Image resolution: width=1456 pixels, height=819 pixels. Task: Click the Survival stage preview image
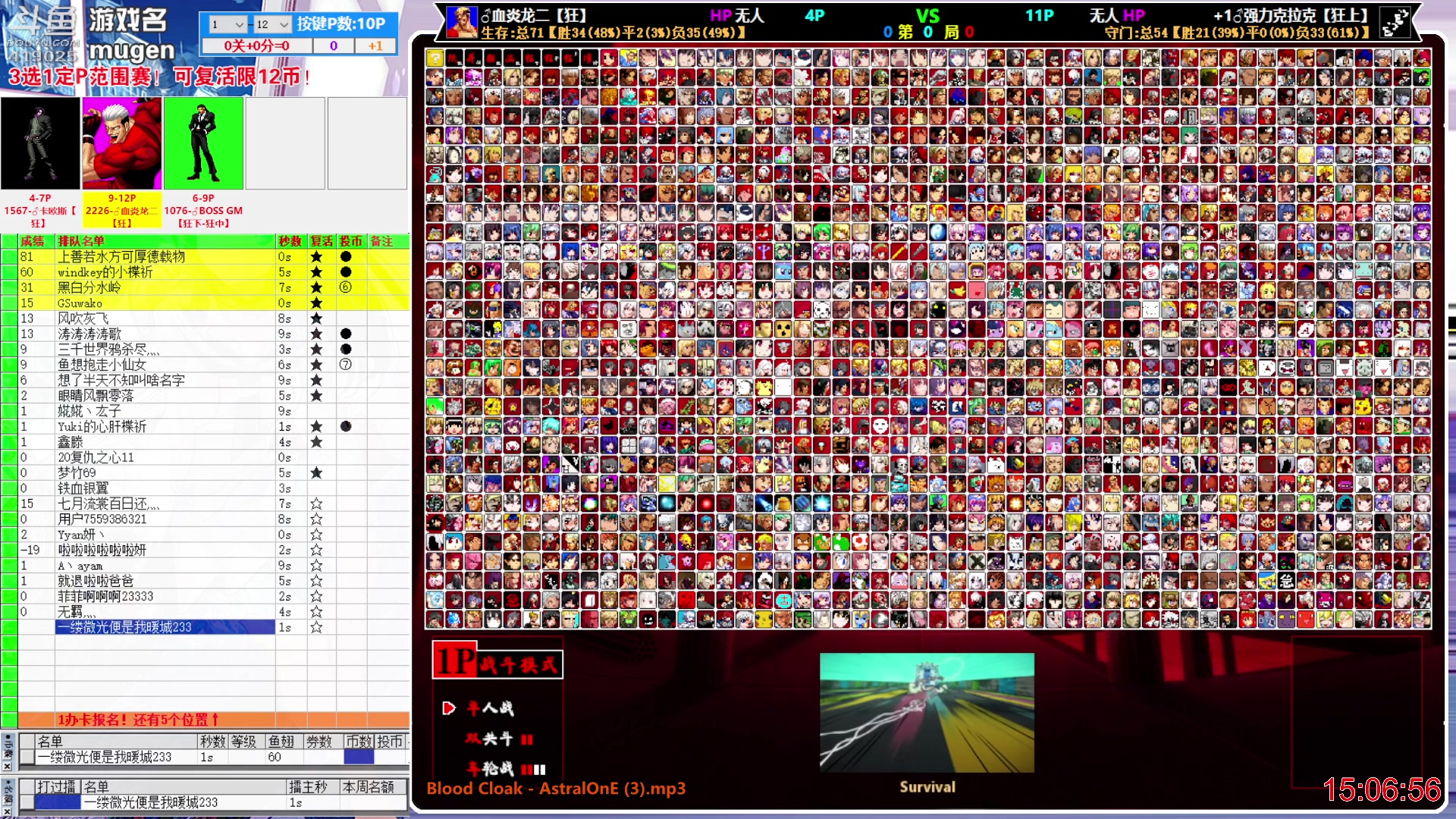pos(927,713)
